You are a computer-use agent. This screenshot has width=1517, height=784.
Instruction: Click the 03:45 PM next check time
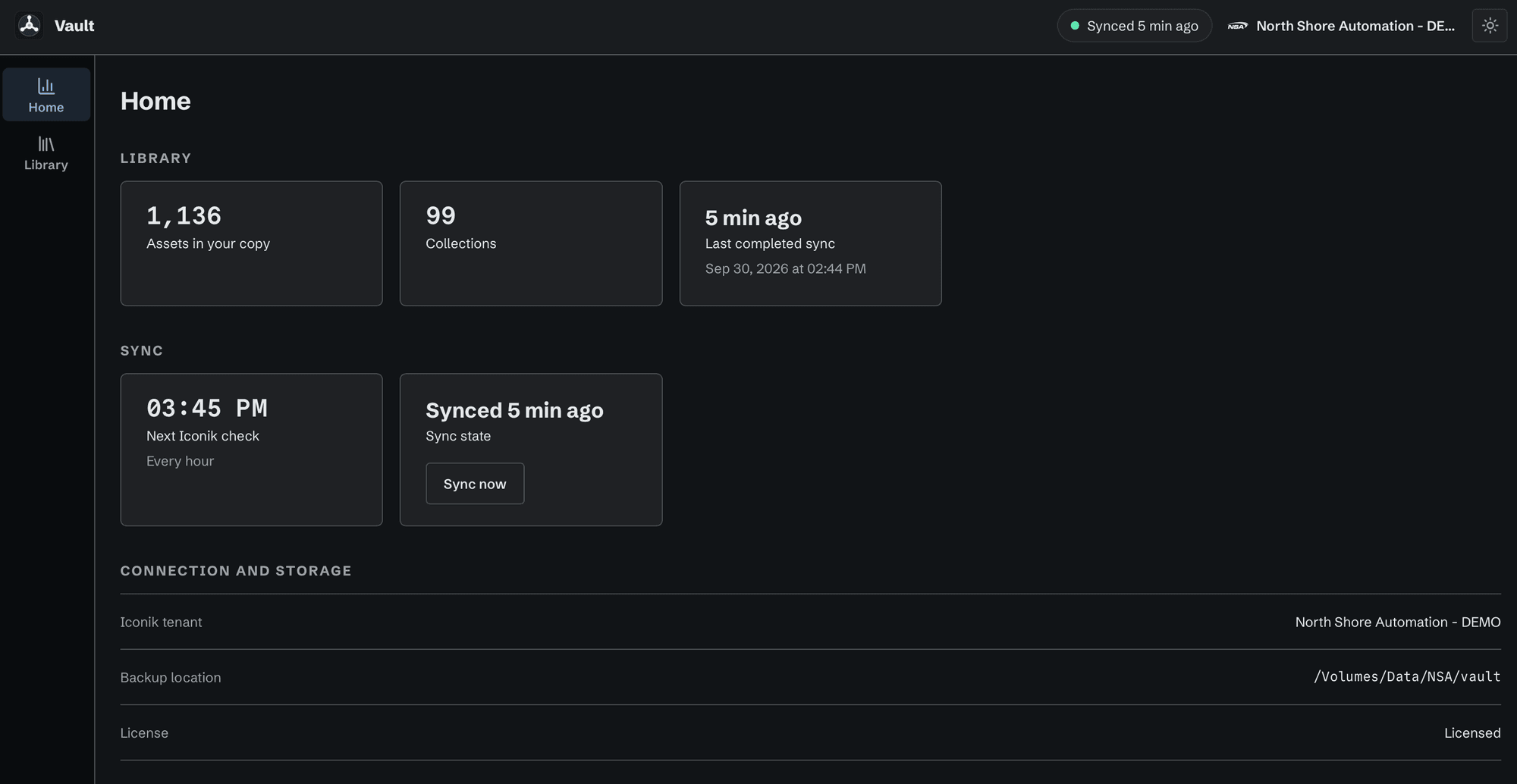pyautogui.click(x=207, y=409)
